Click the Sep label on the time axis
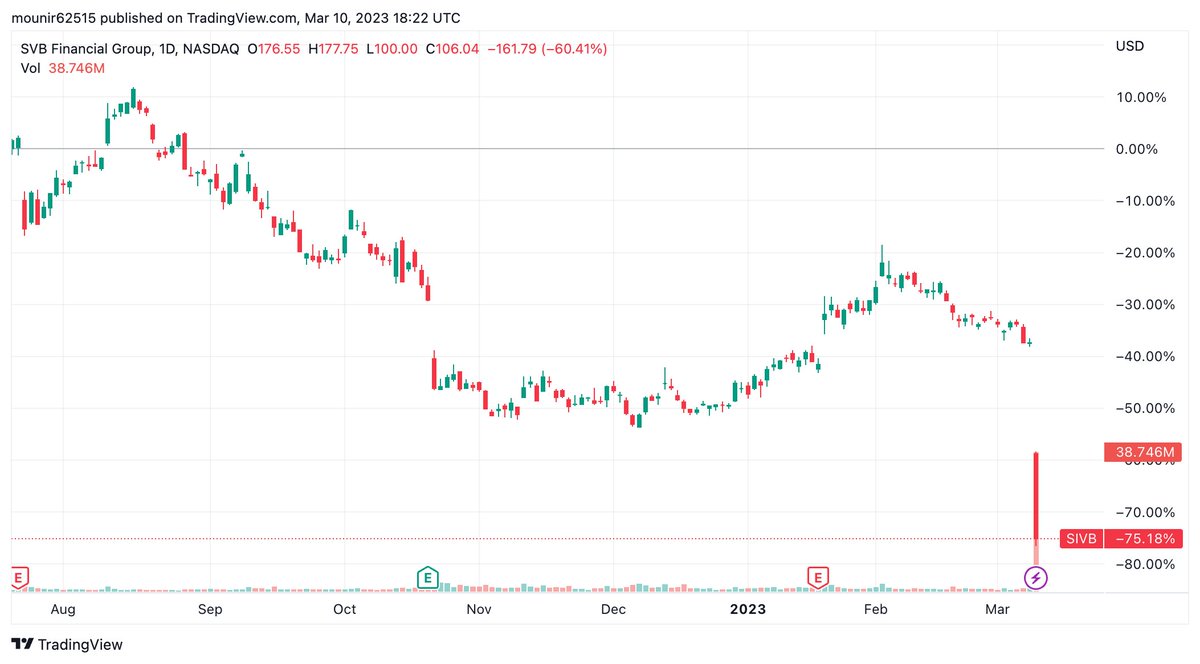This screenshot has height=664, width=1200. (x=210, y=609)
